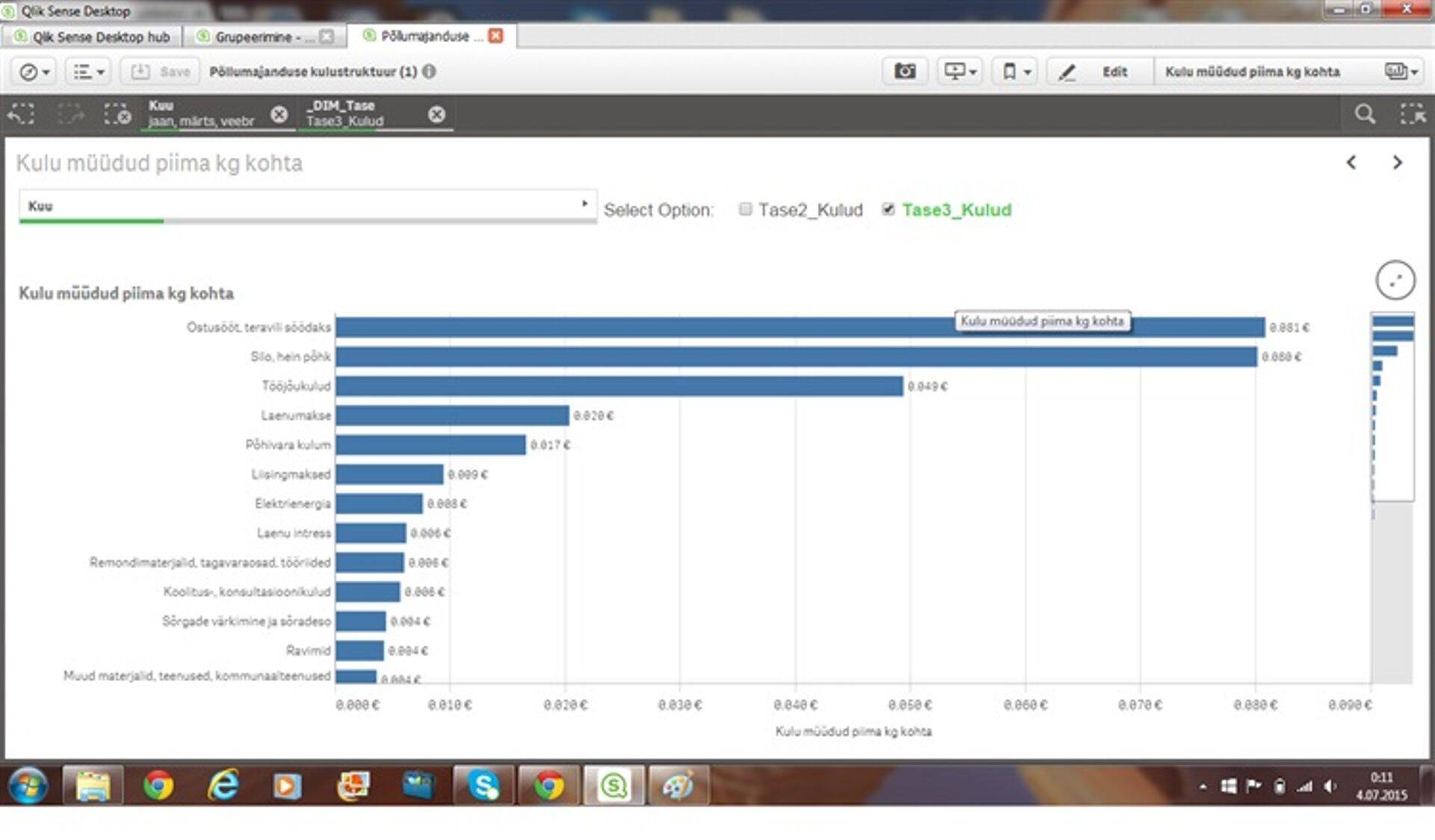The width and height of the screenshot is (1435, 840).
Task: Open Skype from the taskbar
Action: tap(484, 785)
